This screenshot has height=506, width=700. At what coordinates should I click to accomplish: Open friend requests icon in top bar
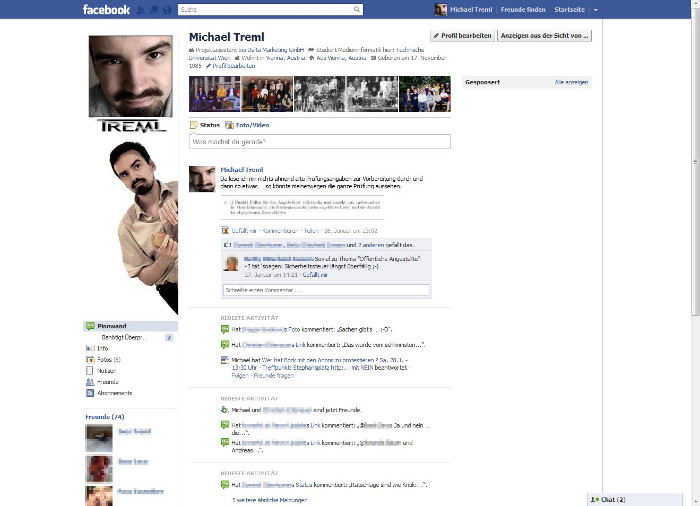coord(140,9)
